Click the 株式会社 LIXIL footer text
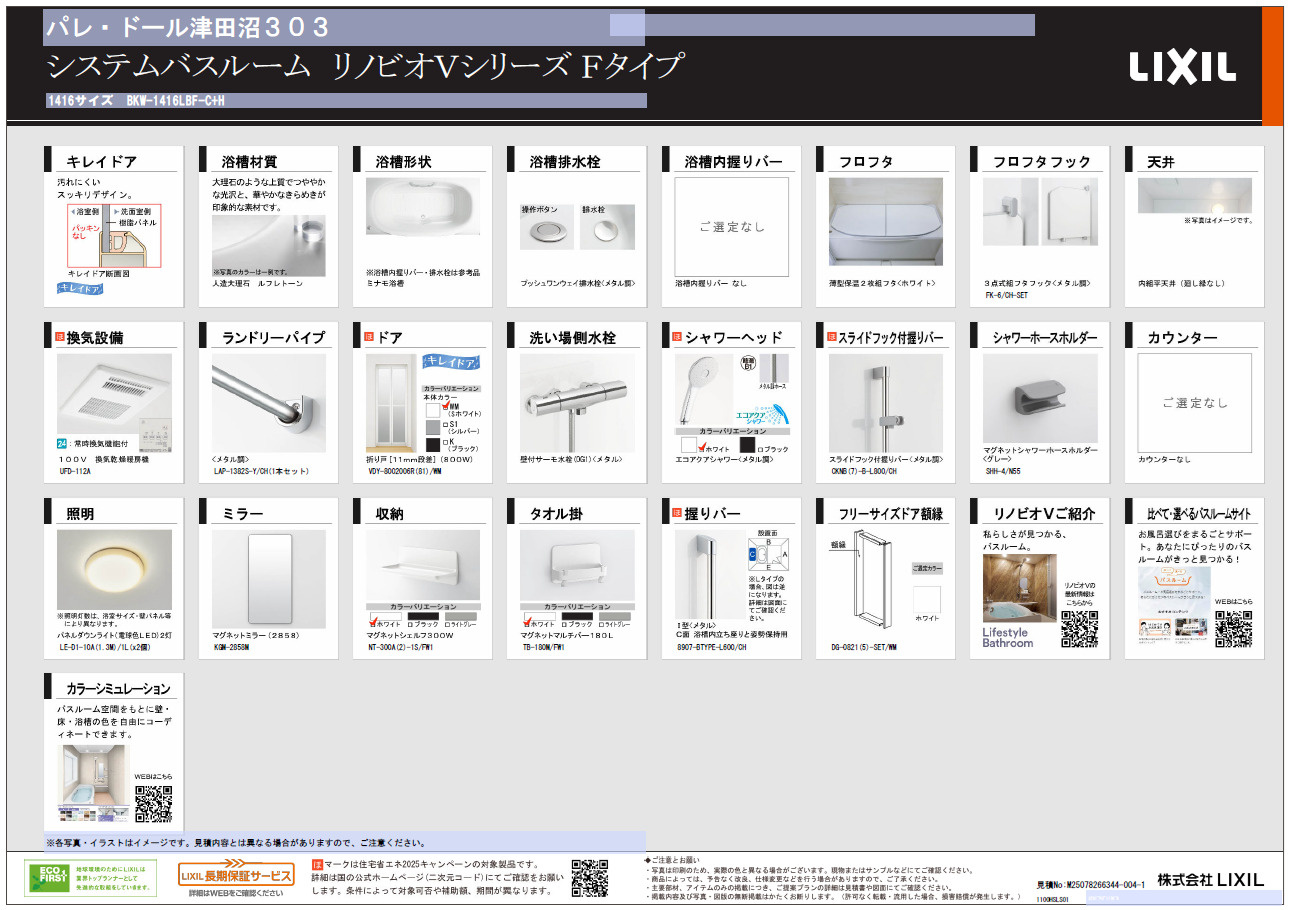Viewport: 1292px width, 910px height. 1210,879
